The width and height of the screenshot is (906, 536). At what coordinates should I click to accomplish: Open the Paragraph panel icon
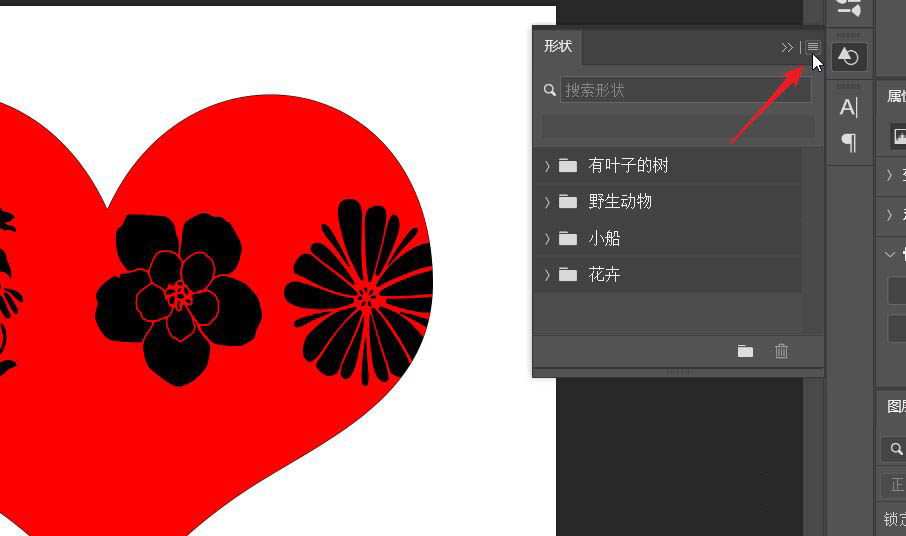click(x=849, y=142)
